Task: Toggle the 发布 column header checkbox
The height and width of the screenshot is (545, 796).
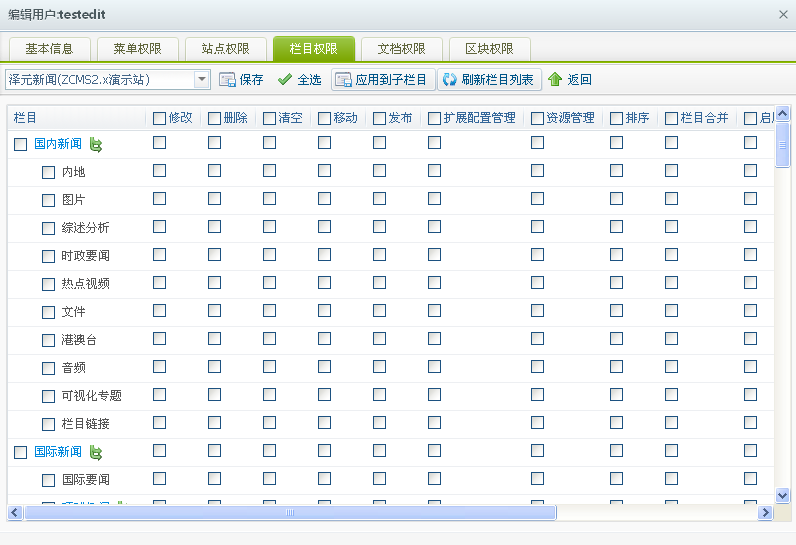Action: click(x=380, y=118)
